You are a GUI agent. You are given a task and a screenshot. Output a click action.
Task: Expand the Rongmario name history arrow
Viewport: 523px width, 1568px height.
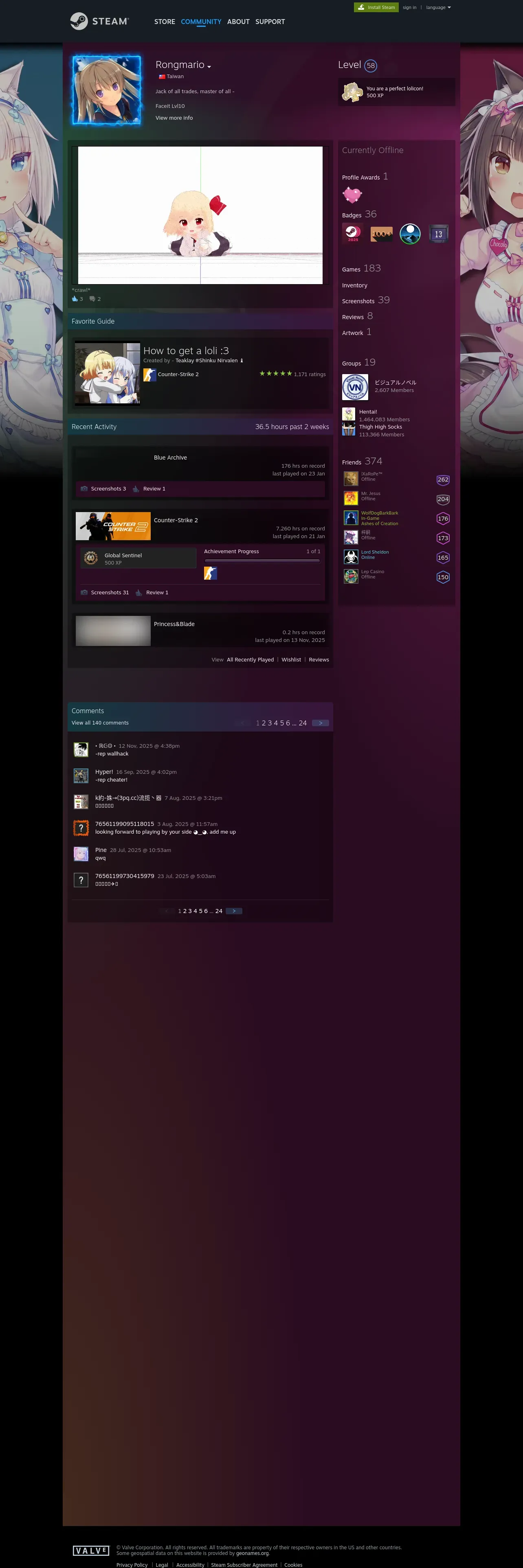point(209,66)
